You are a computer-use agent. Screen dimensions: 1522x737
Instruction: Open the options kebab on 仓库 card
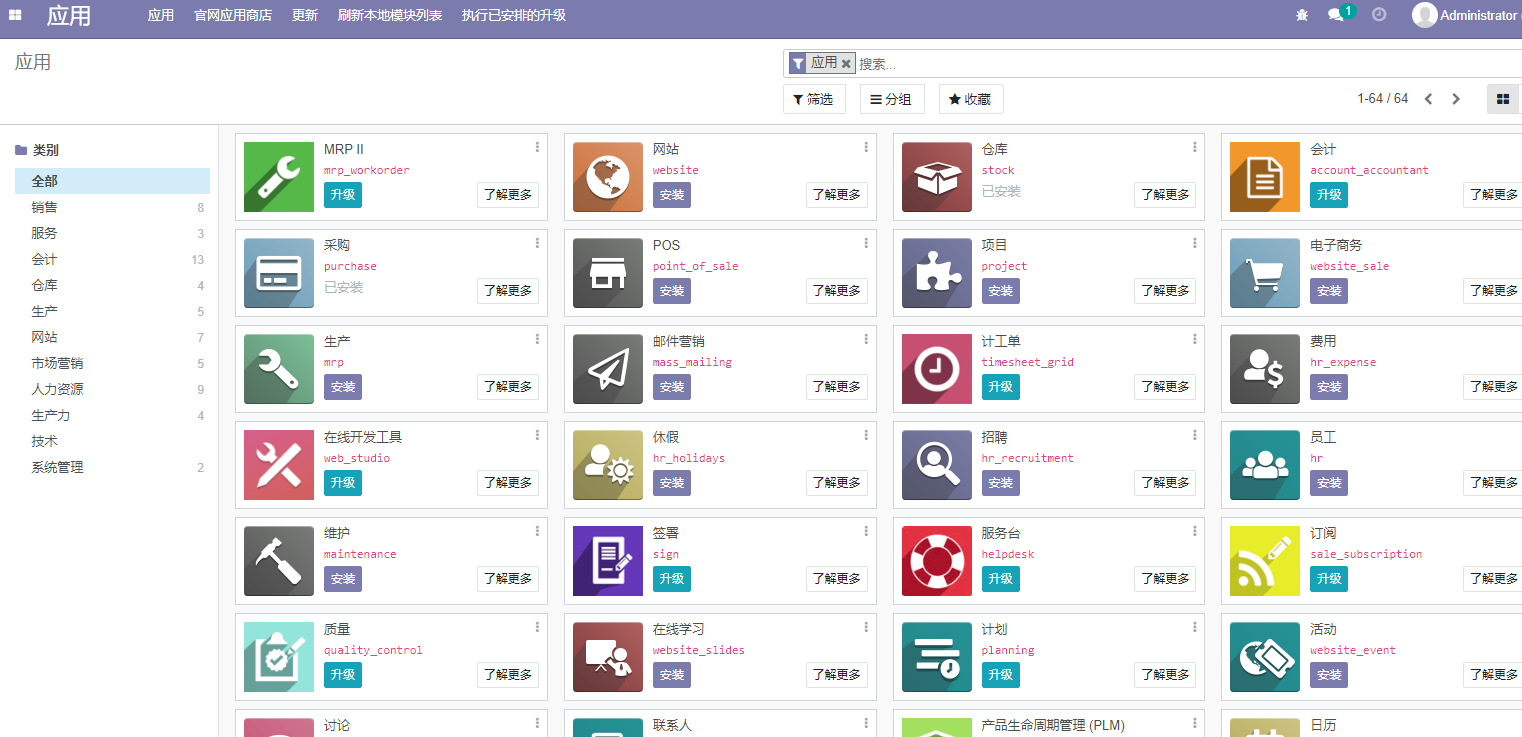pyautogui.click(x=1194, y=147)
